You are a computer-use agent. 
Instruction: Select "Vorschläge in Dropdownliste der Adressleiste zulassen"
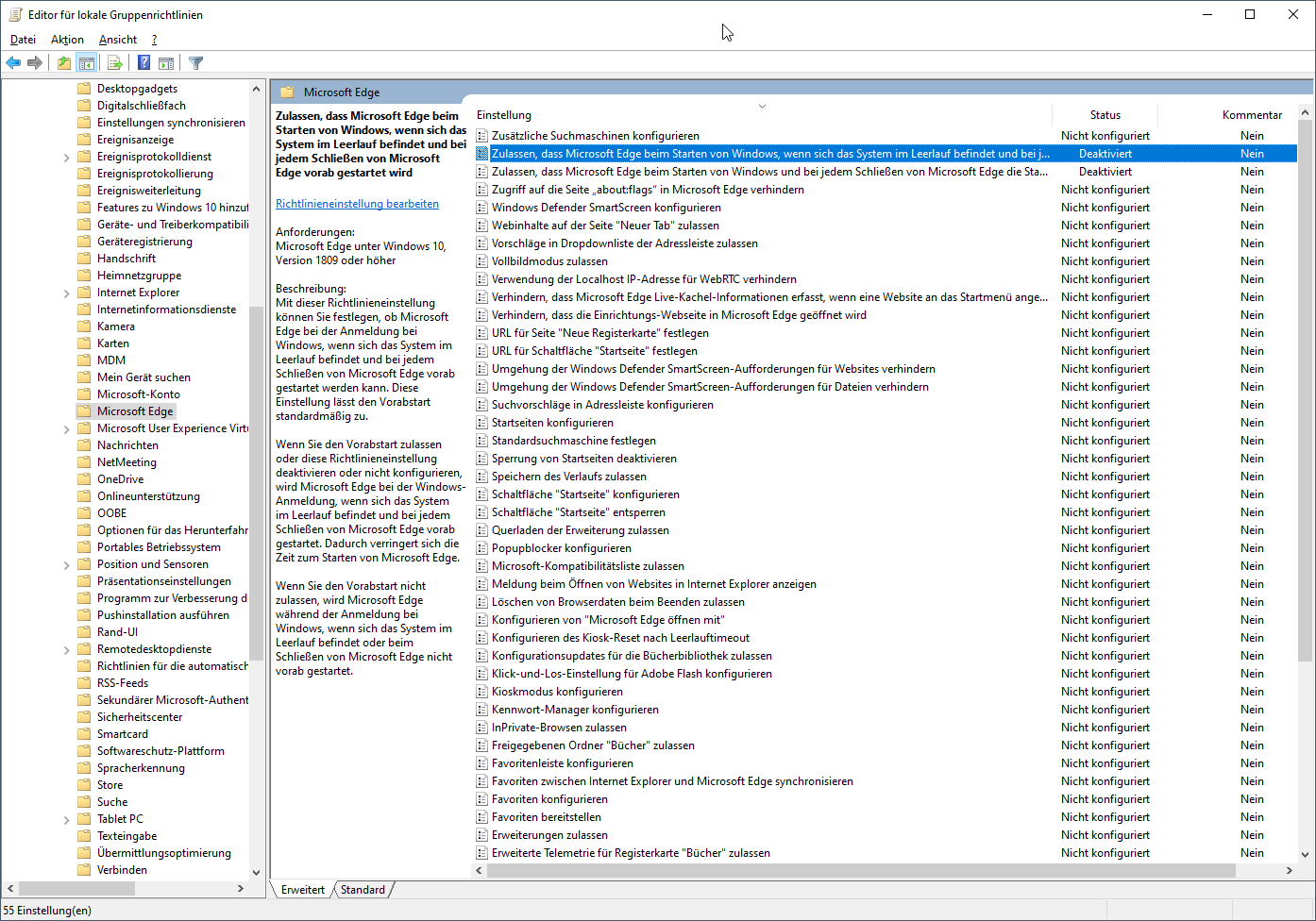pos(886,243)
